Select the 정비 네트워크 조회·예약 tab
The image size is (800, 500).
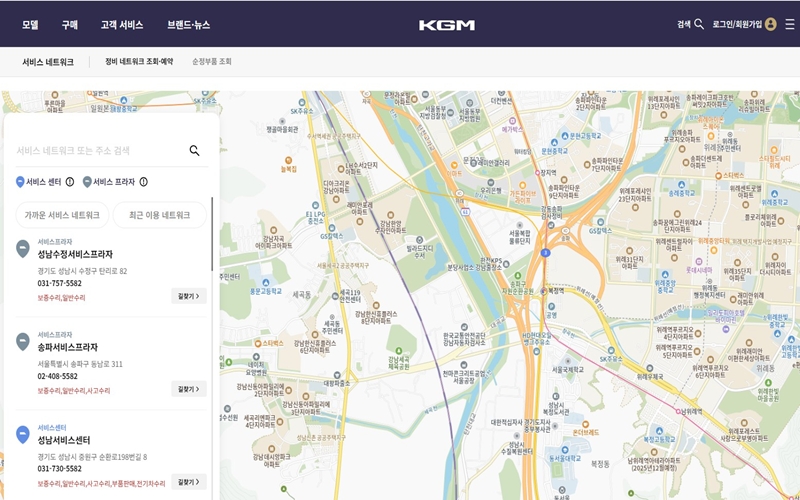[139, 61]
